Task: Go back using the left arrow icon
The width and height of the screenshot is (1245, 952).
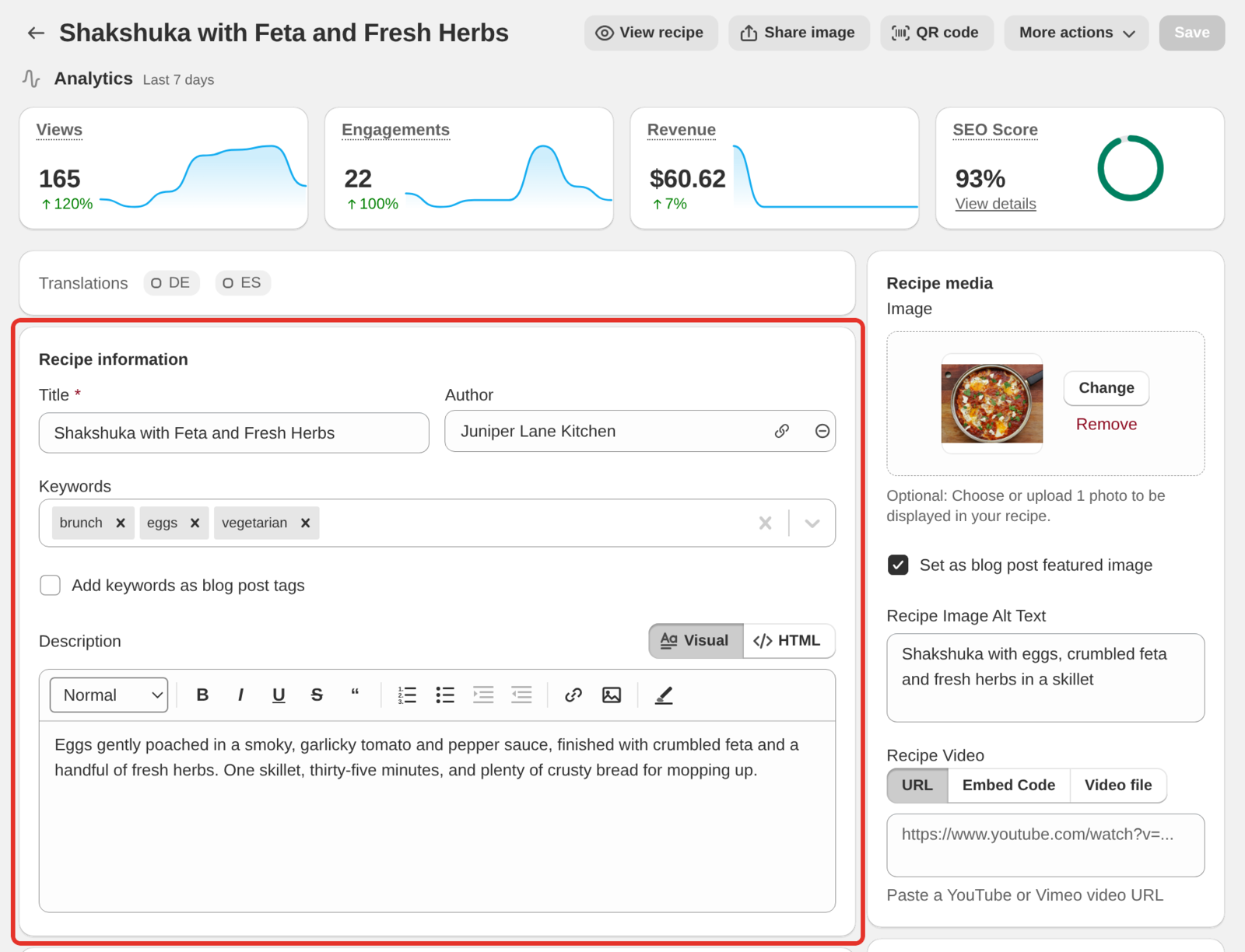Action: pos(36,33)
